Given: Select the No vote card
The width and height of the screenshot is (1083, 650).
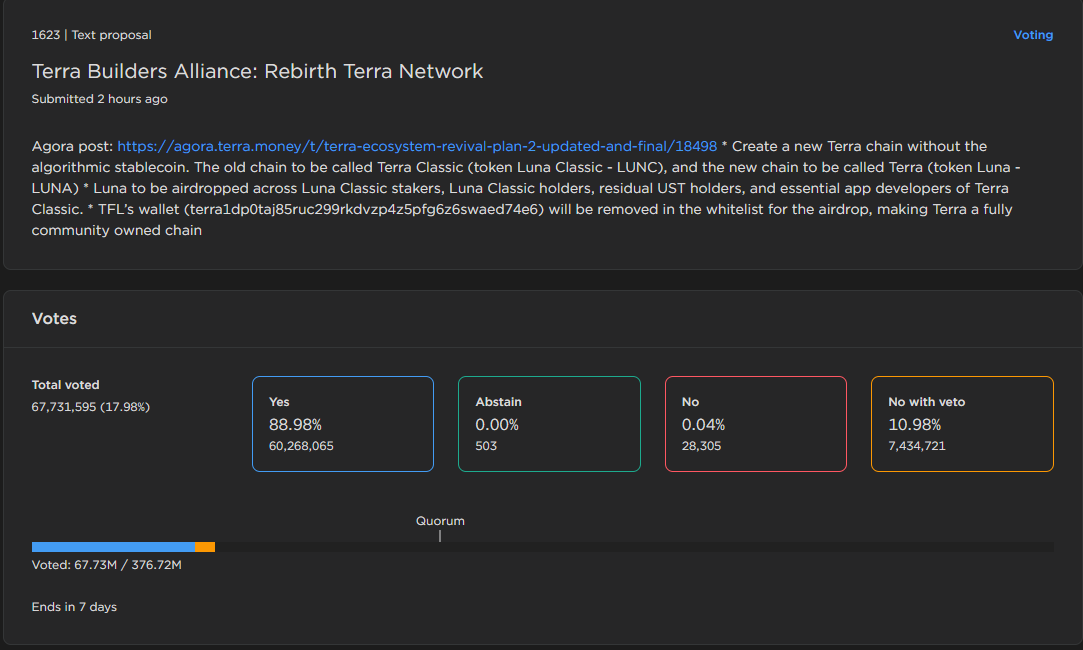Looking at the screenshot, I should tap(755, 423).
